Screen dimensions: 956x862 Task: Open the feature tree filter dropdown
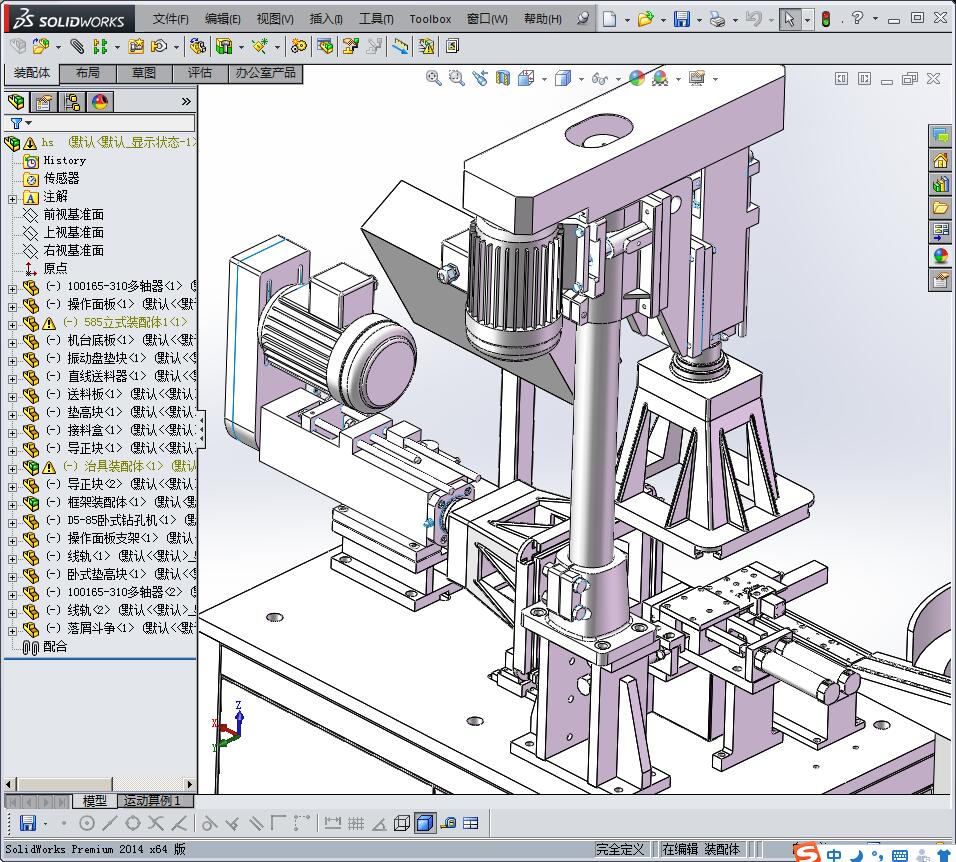pyautogui.click(x=20, y=123)
